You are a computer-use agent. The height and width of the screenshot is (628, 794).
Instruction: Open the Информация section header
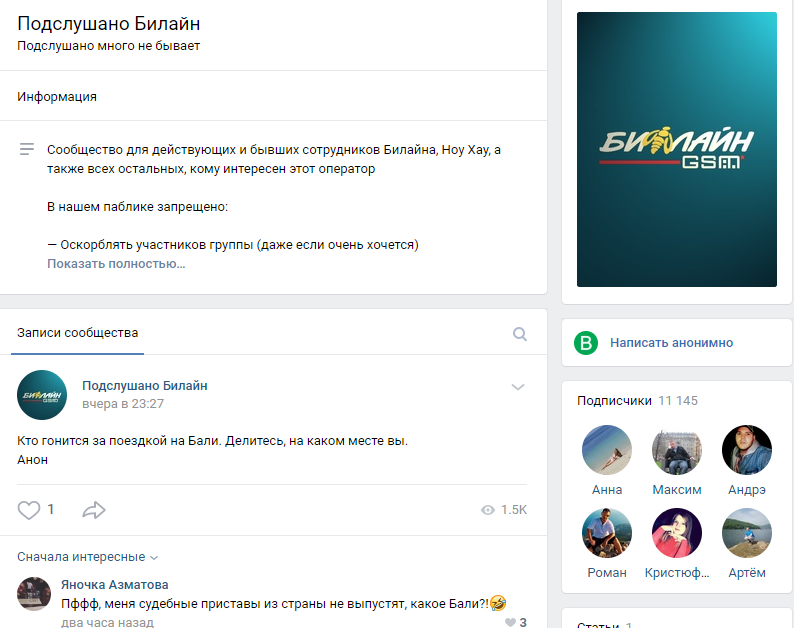click(57, 96)
